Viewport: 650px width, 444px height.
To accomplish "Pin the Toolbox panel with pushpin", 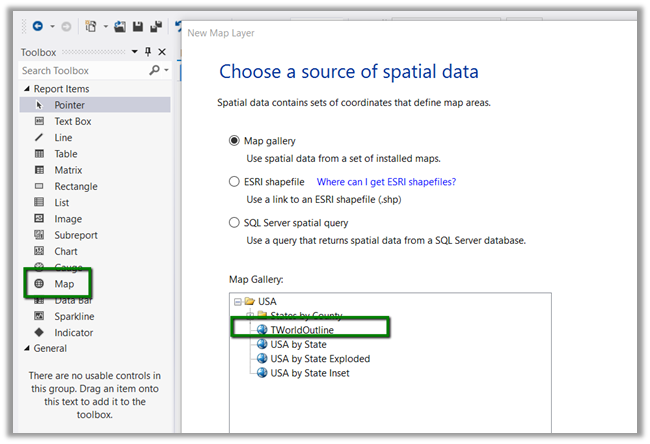I will coord(148,52).
